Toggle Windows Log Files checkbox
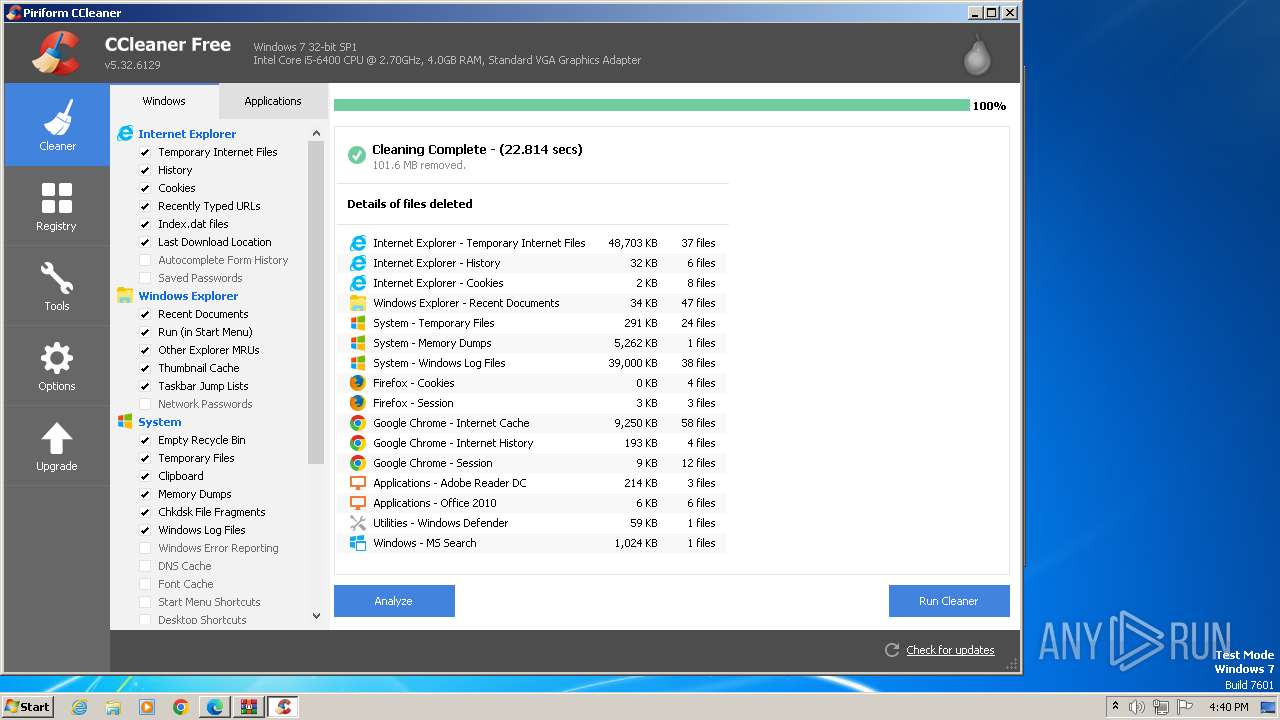This screenshot has height=720, width=1280. pos(145,530)
